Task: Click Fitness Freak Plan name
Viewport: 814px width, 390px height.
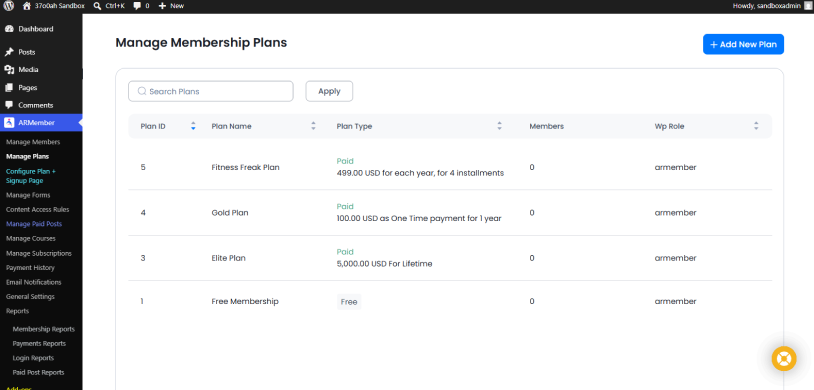Action: 246,167
